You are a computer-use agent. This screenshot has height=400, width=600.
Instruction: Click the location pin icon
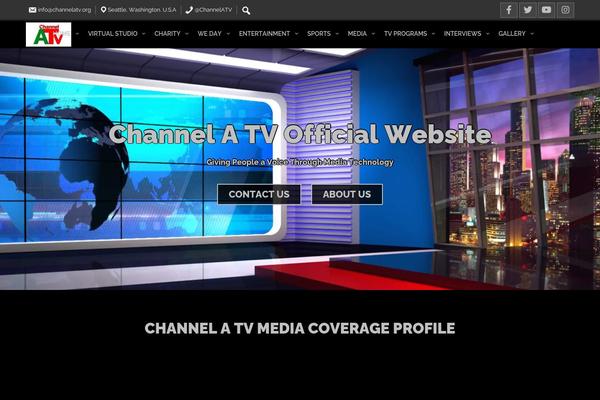point(103,10)
